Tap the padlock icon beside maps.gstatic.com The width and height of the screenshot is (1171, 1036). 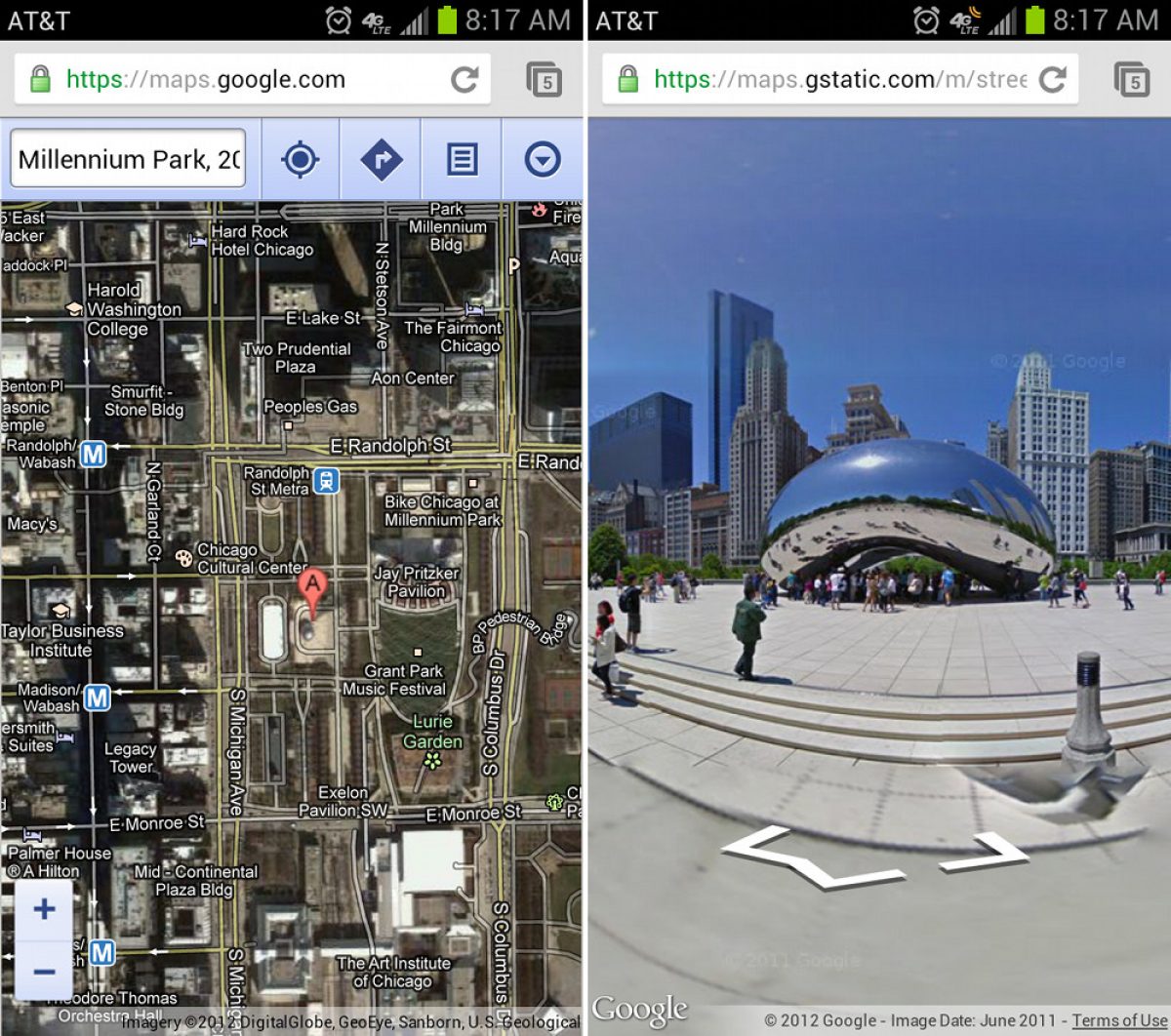click(628, 79)
